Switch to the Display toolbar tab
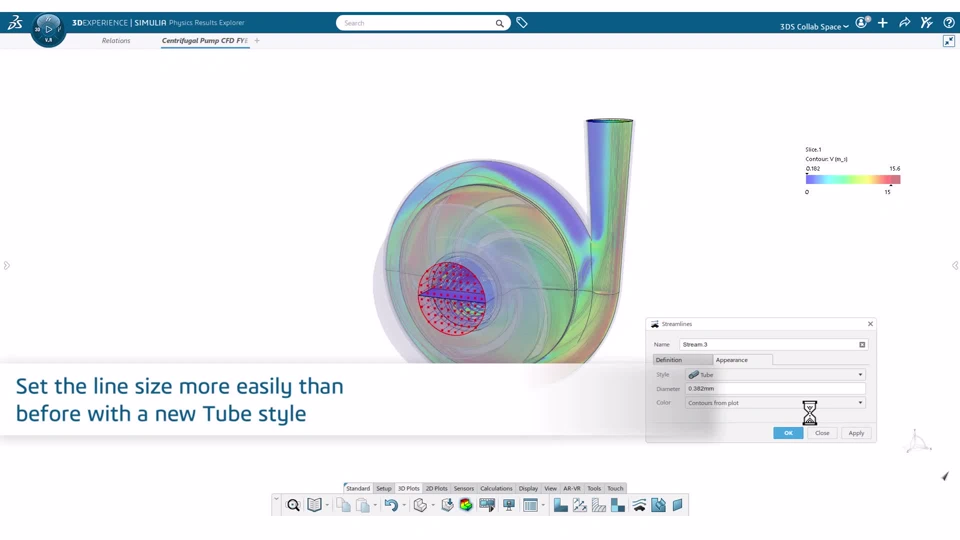960x540 pixels. (528, 489)
